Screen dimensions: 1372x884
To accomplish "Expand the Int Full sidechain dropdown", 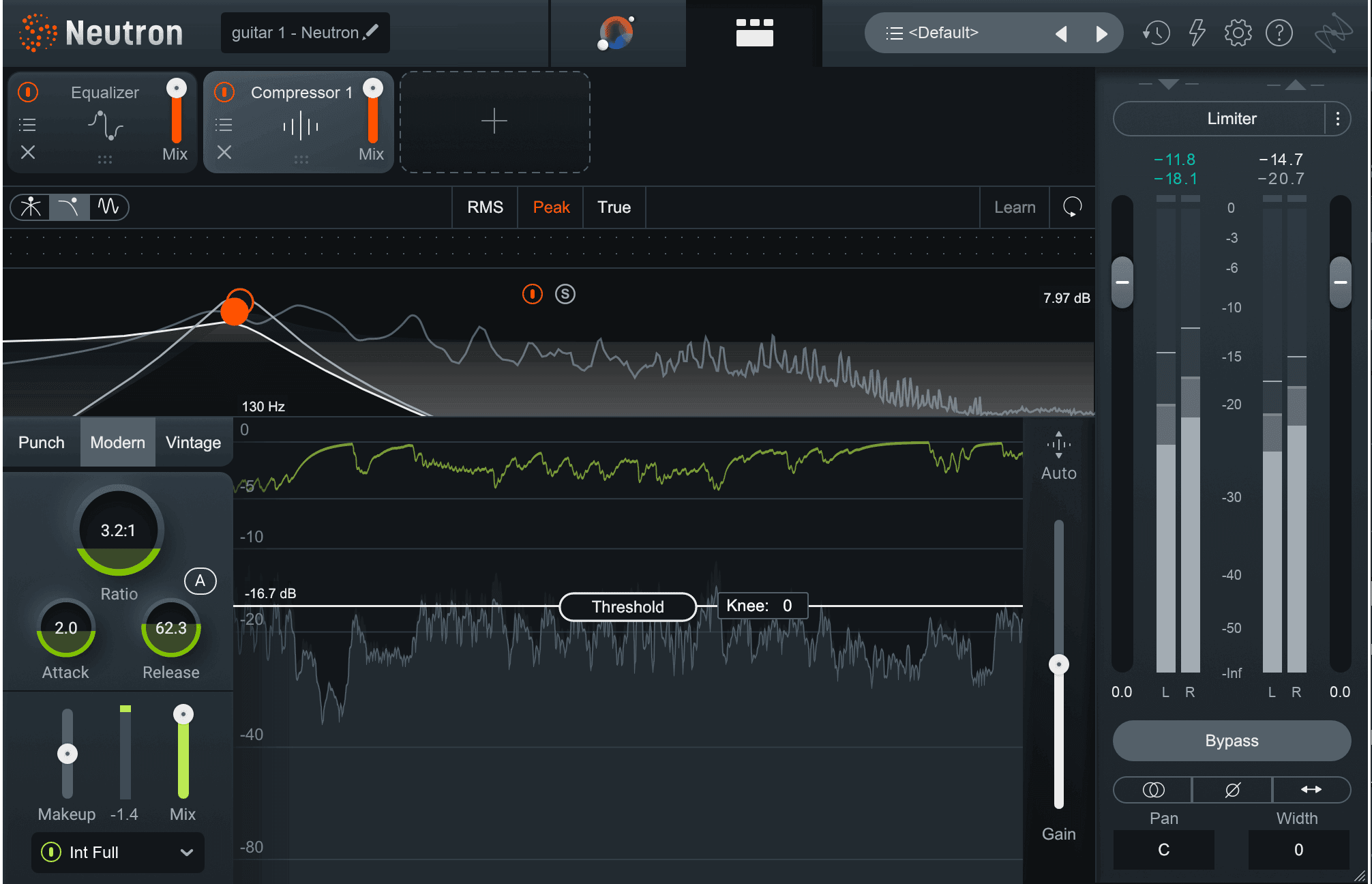I will click(187, 852).
